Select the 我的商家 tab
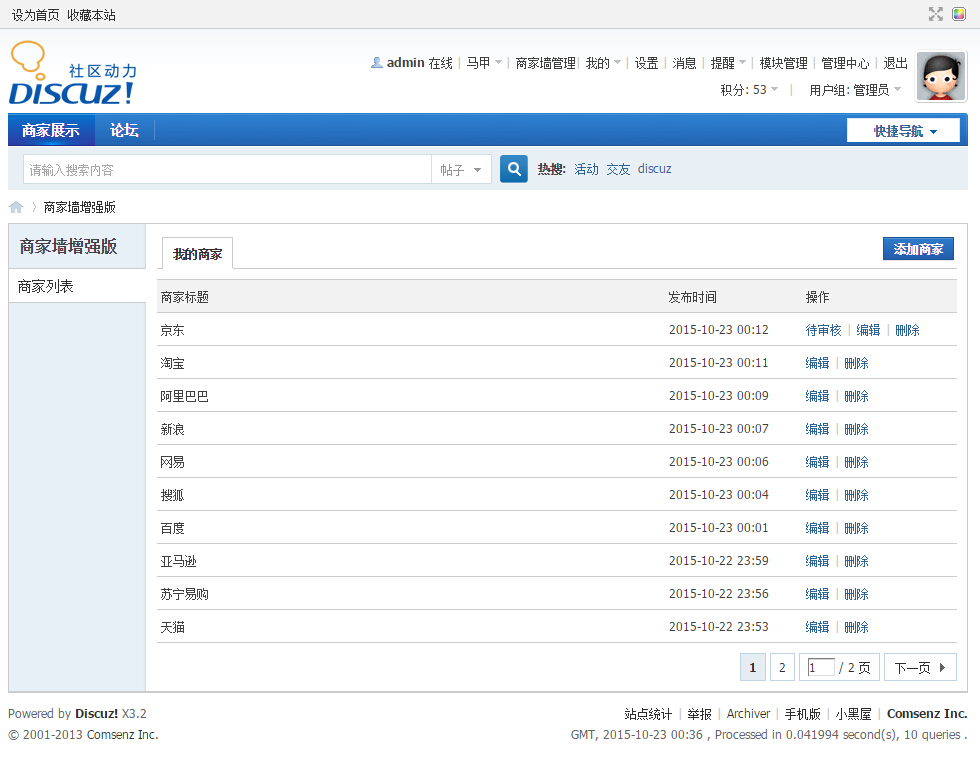 pyautogui.click(x=197, y=254)
